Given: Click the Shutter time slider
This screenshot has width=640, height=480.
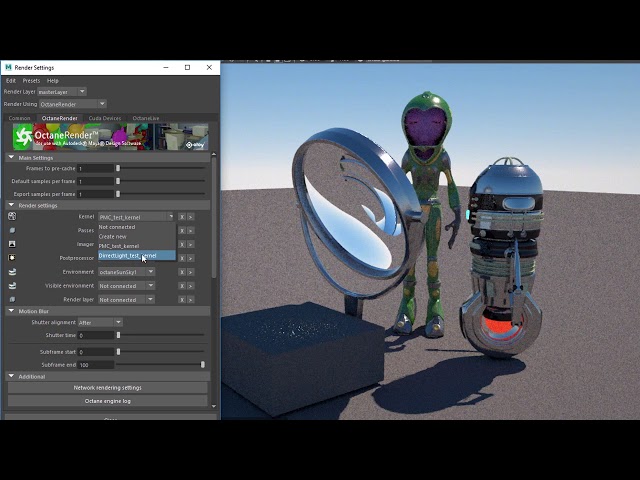Looking at the screenshot, I should click(x=160, y=335).
